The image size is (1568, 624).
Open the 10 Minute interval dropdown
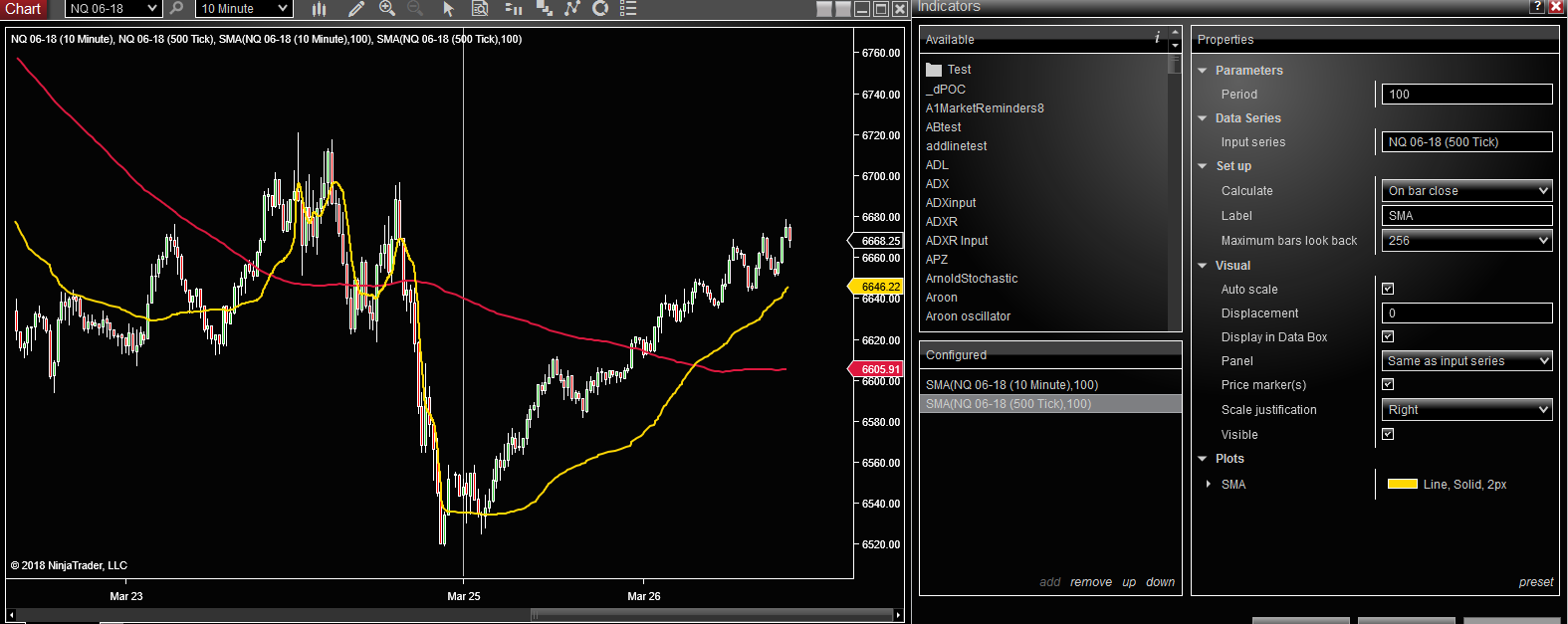click(x=244, y=8)
